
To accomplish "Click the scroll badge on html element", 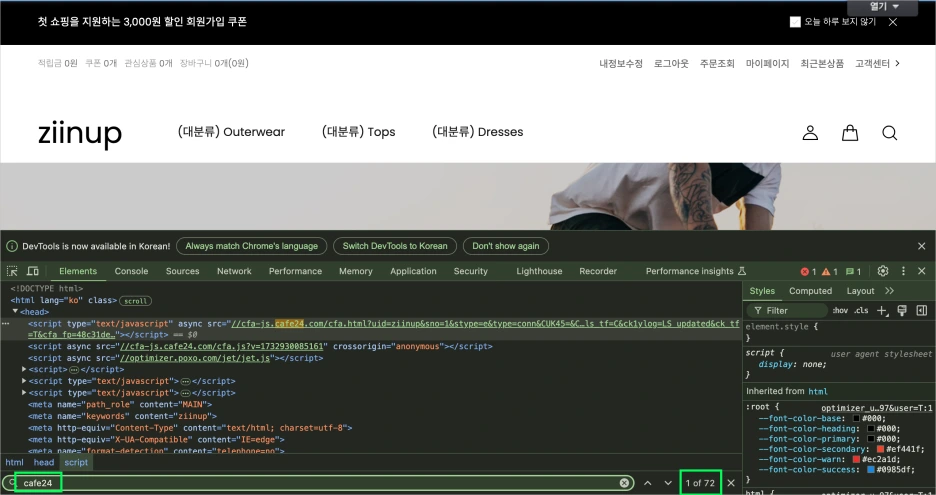I will pos(136,301).
